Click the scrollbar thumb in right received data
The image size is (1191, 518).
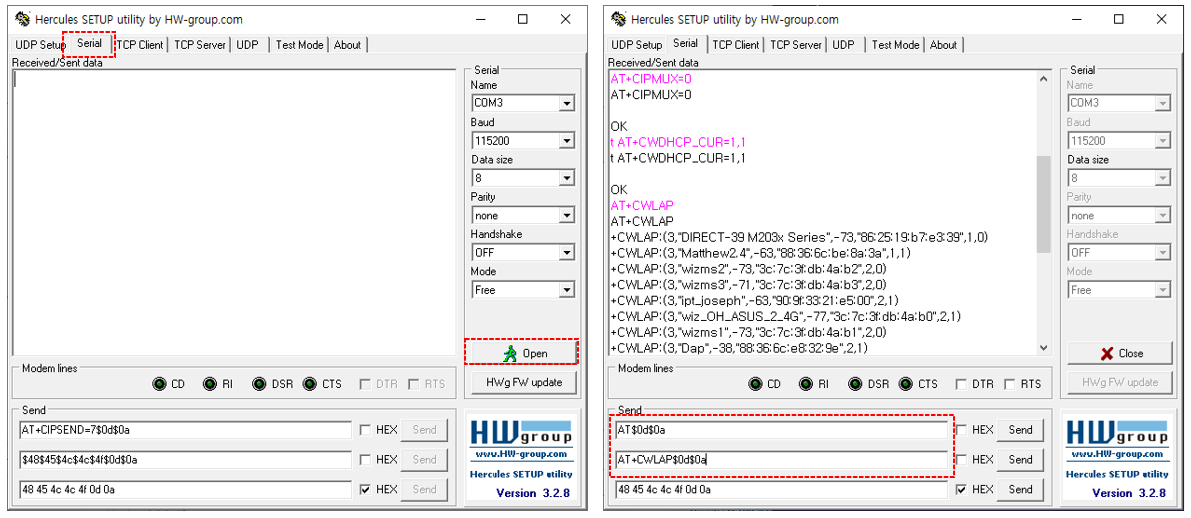pyautogui.click(x=1044, y=205)
